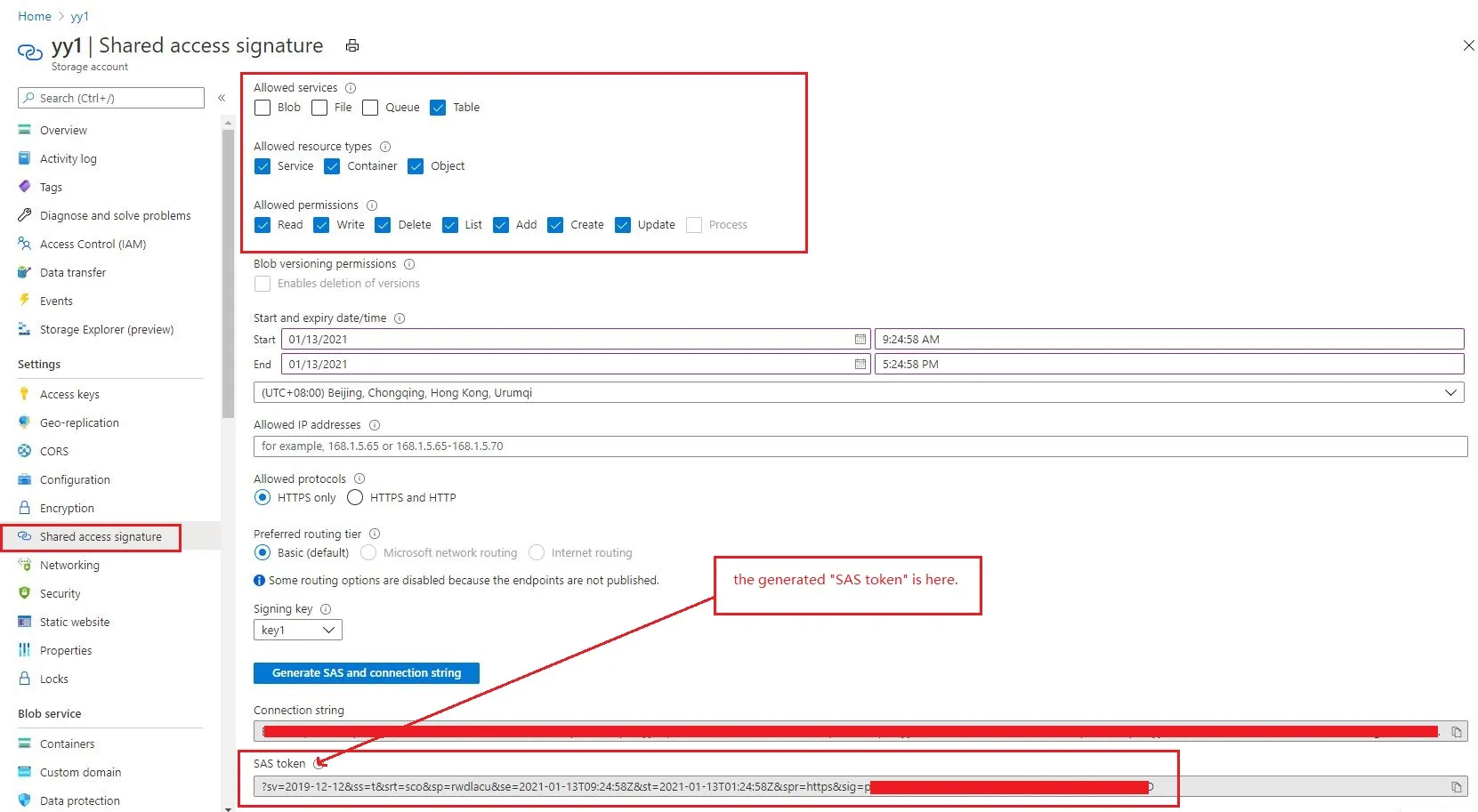Open Containers under Blob service
The width and height of the screenshot is (1478, 812).
coord(67,744)
